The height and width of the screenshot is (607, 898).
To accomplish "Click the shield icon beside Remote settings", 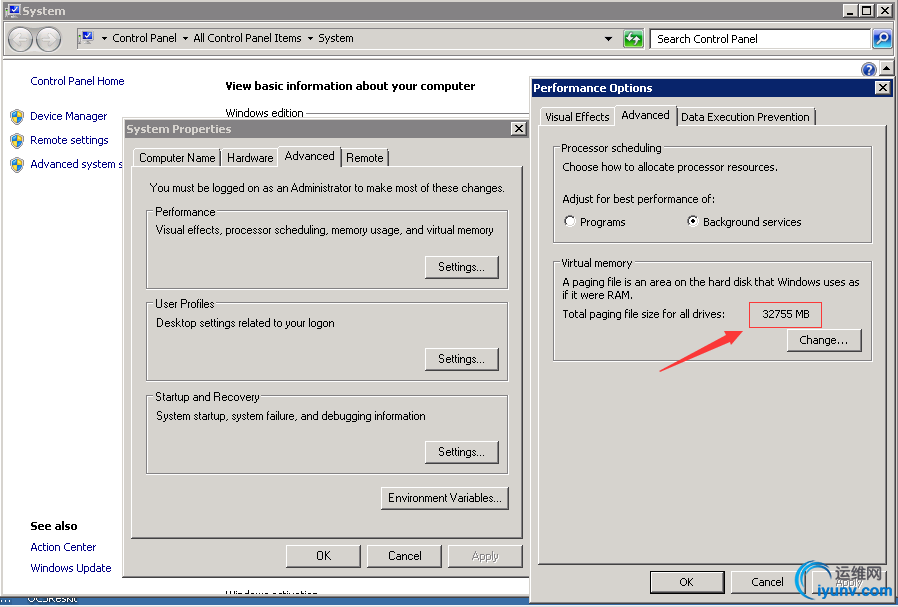I will (17, 141).
